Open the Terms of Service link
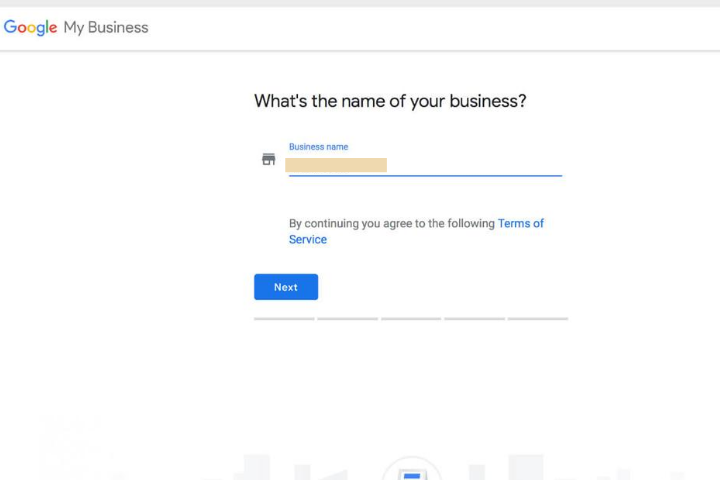 point(416,232)
